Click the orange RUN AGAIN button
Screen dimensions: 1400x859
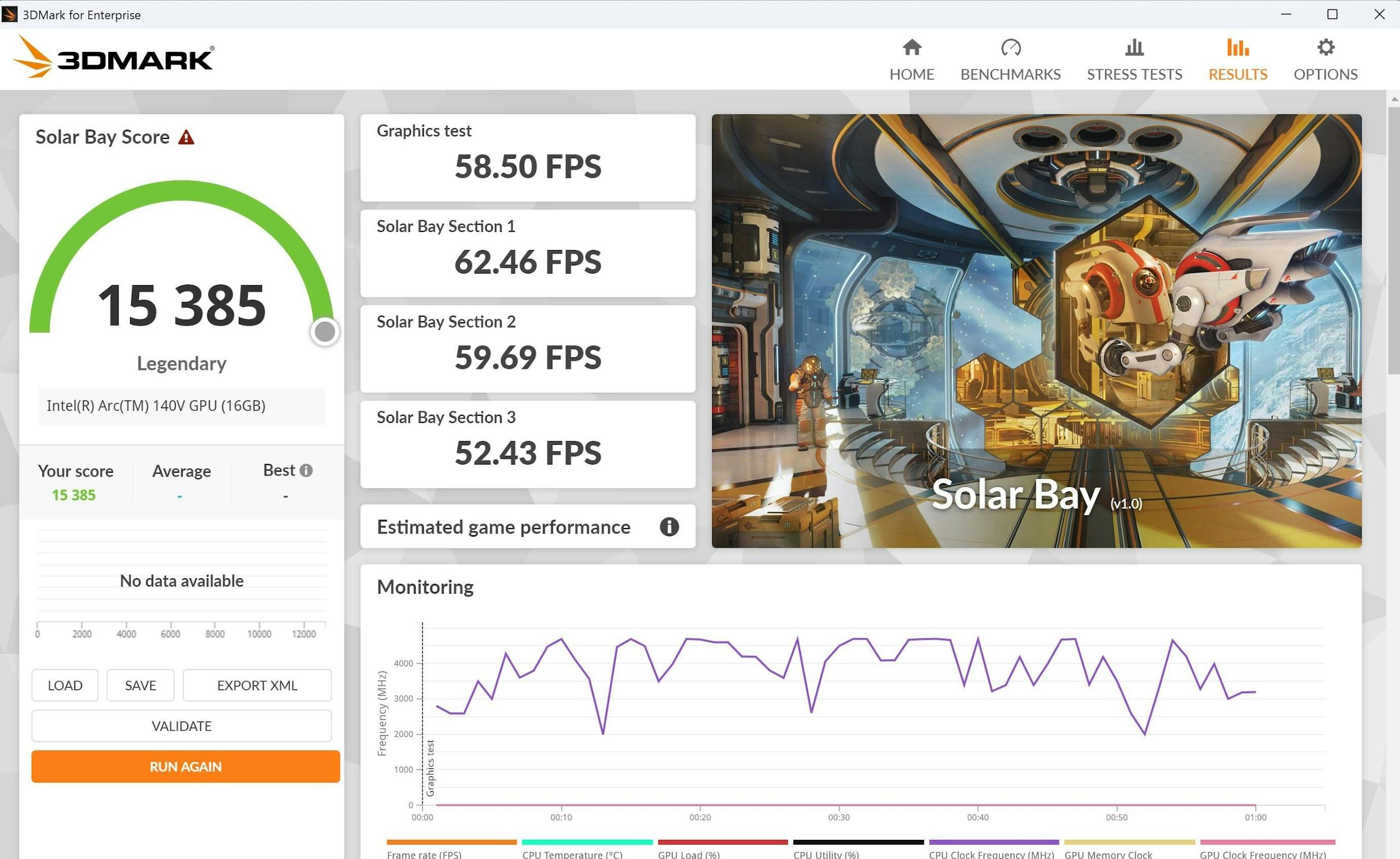click(x=186, y=767)
